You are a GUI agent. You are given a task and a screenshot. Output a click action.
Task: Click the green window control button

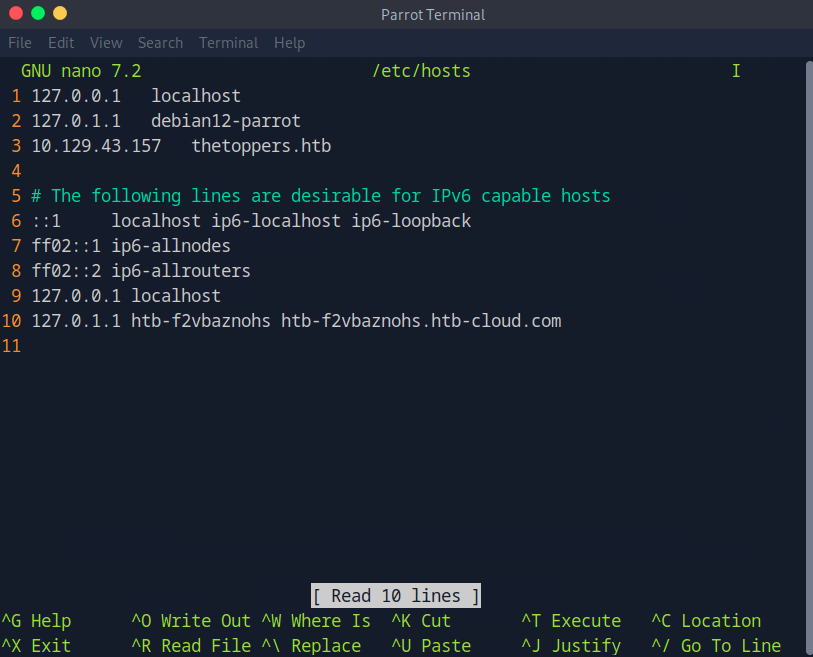pos(38,13)
